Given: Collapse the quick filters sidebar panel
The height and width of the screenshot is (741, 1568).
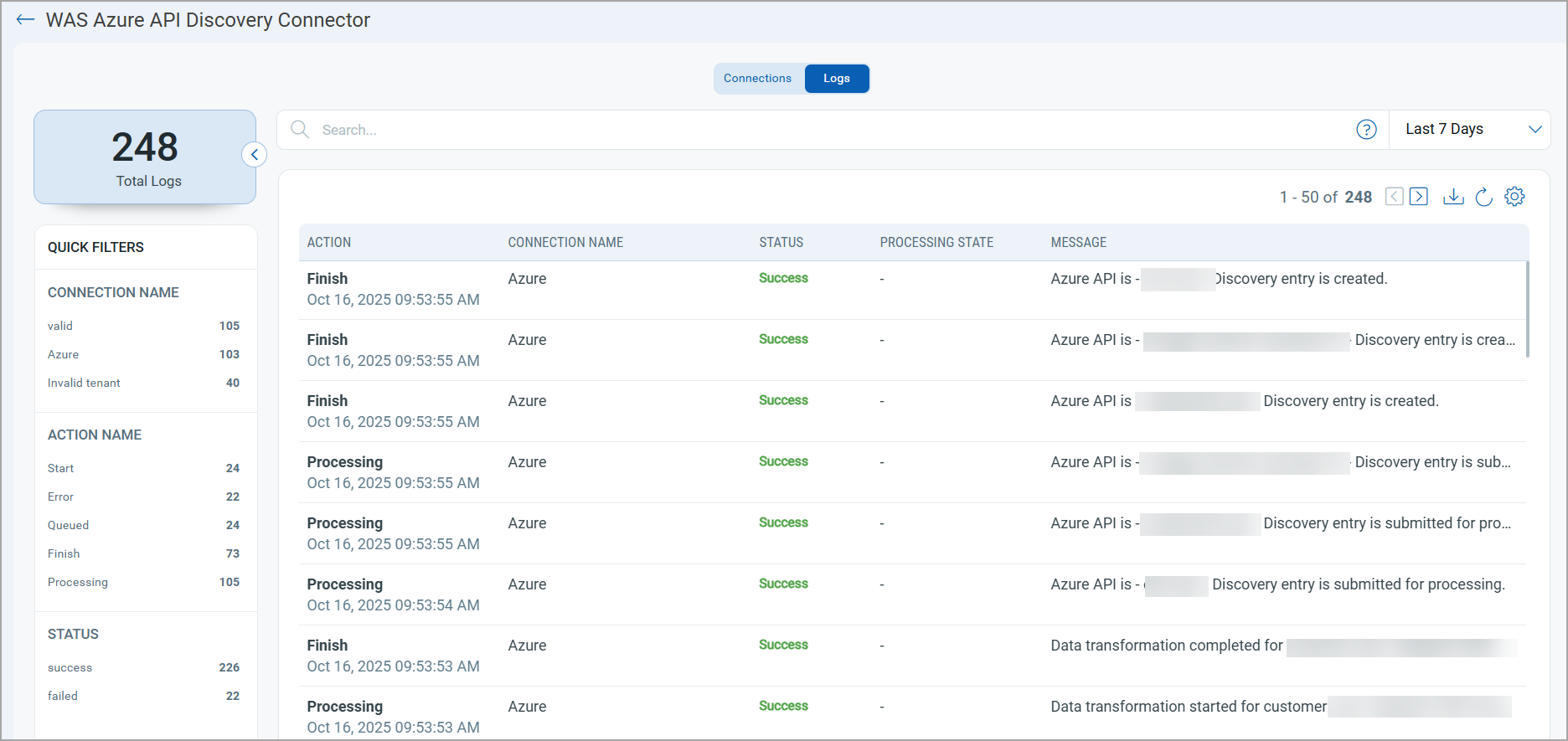Looking at the screenshot, I should (x=255, y=155).
